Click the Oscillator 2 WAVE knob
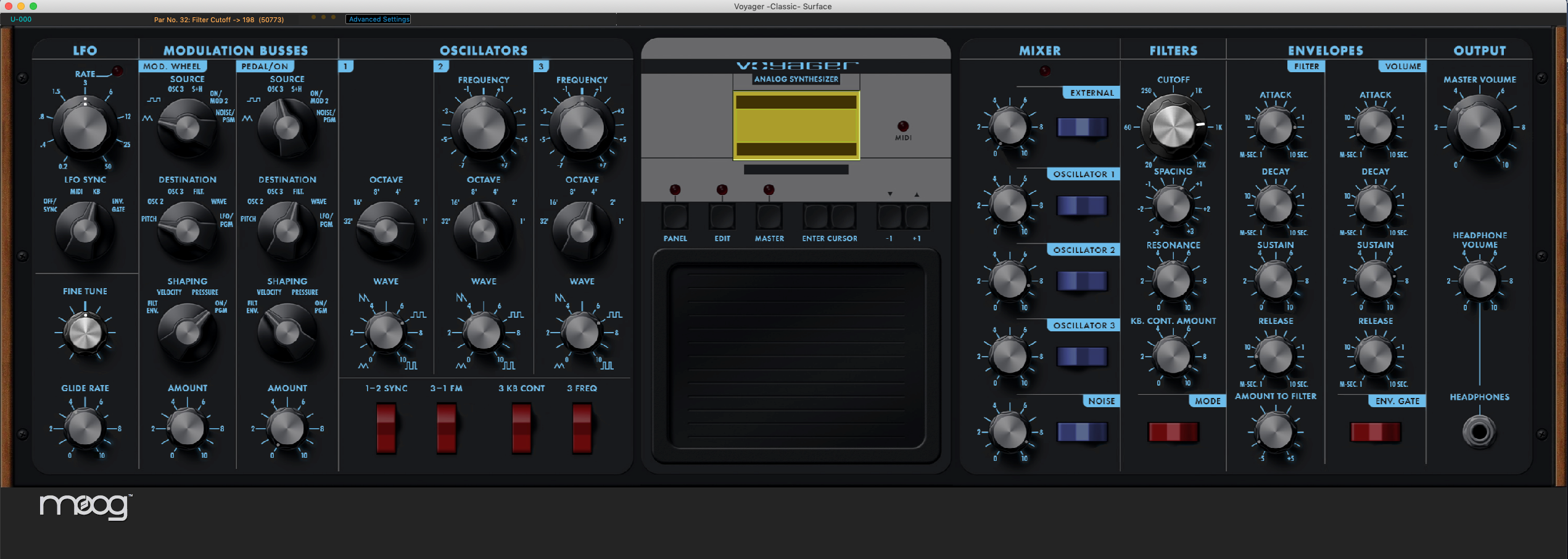Viewport: 1568px width, 559px height. coord(484,333)
